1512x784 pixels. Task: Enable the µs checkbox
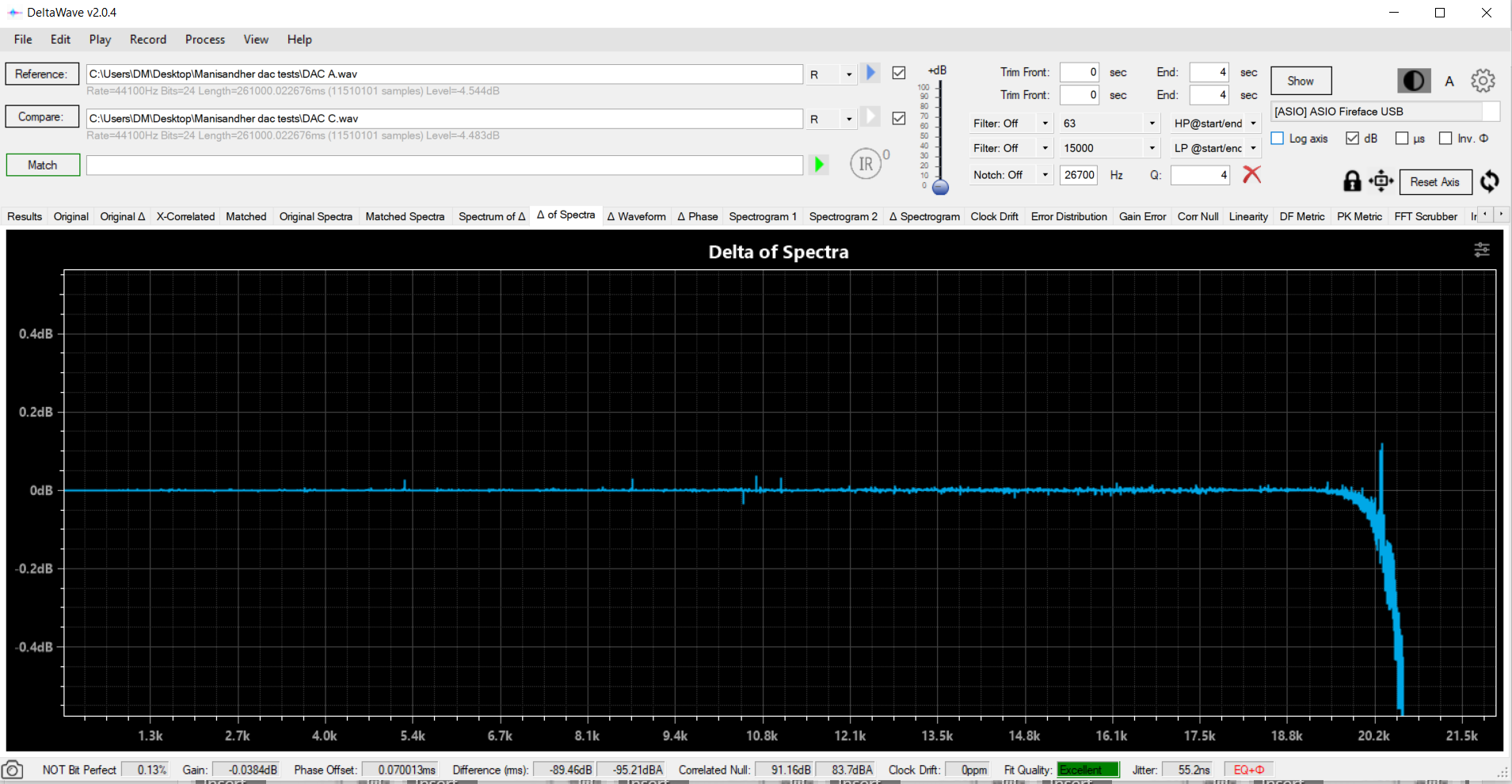(x=1402, y=139)
